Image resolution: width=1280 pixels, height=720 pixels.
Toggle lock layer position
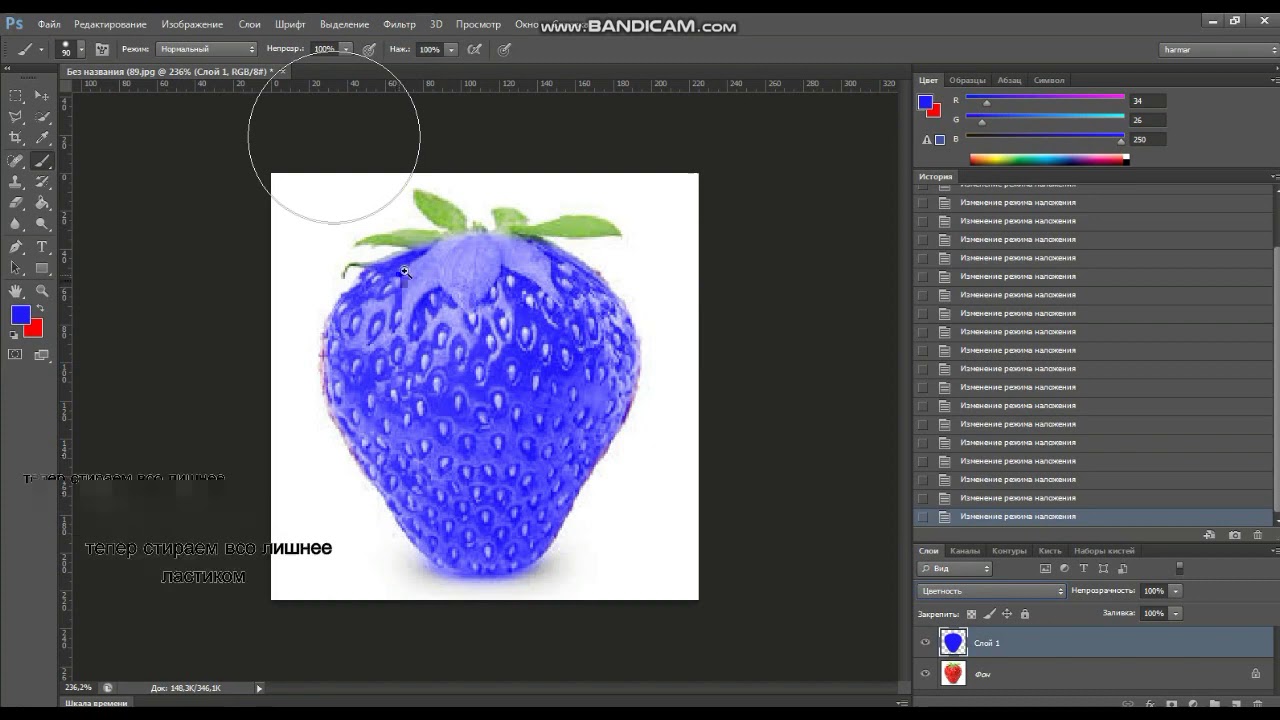1007,614
